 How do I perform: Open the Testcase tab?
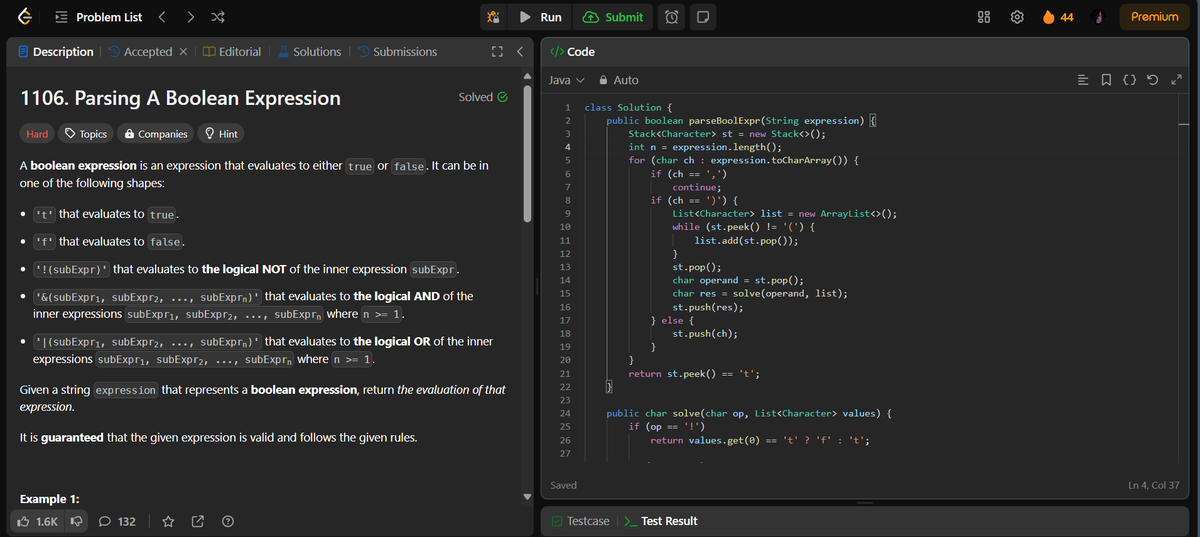point(580,521)
